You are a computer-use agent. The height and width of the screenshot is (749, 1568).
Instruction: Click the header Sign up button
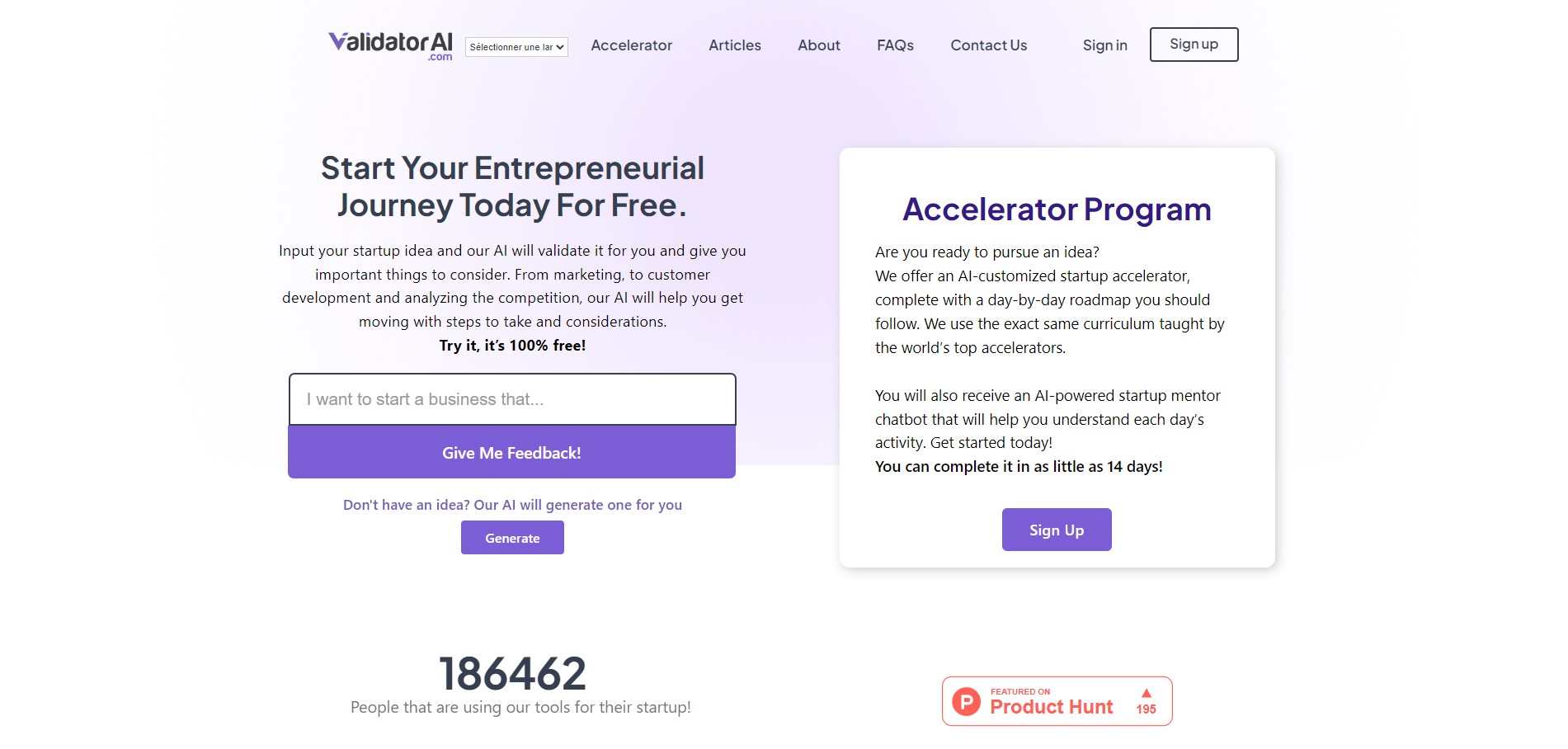(x=1194, y=45)
